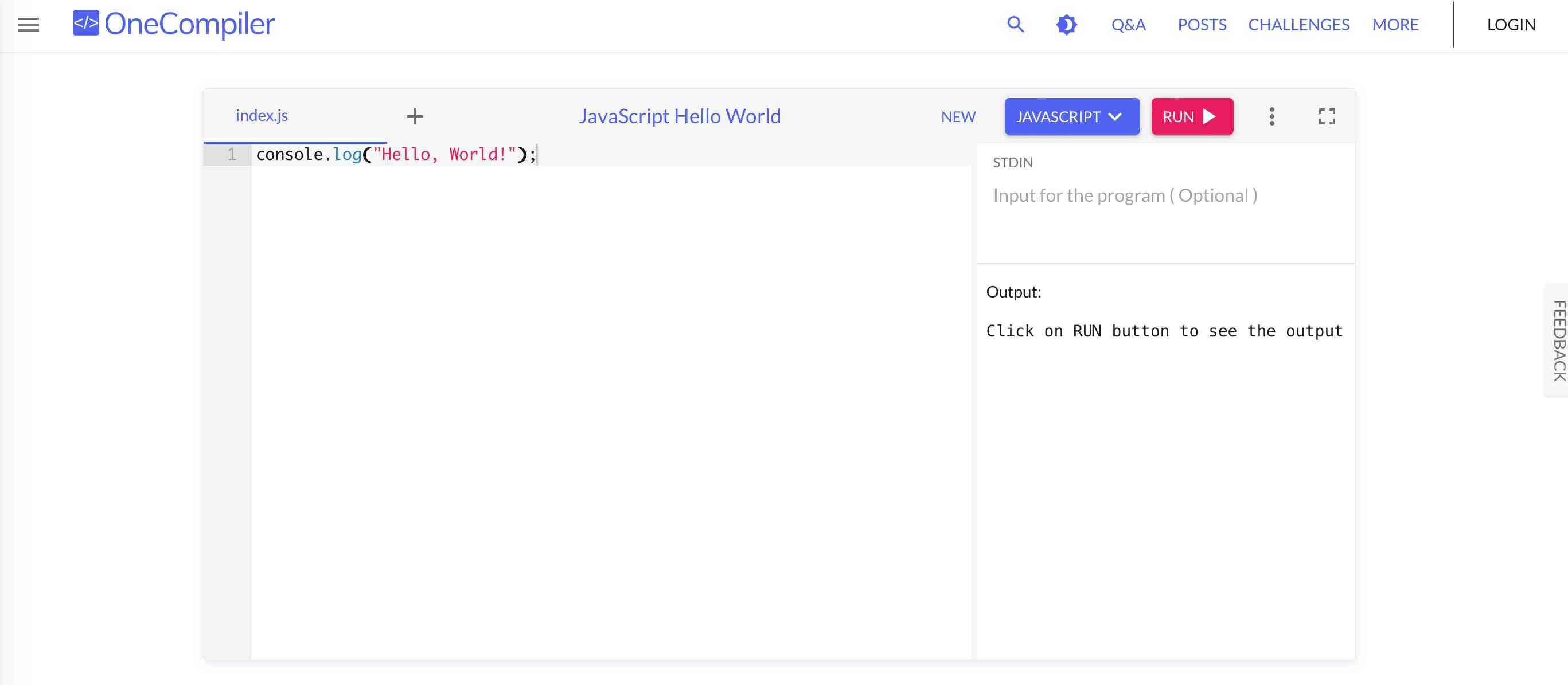Run the code with RUN button

coord(1191,116)
